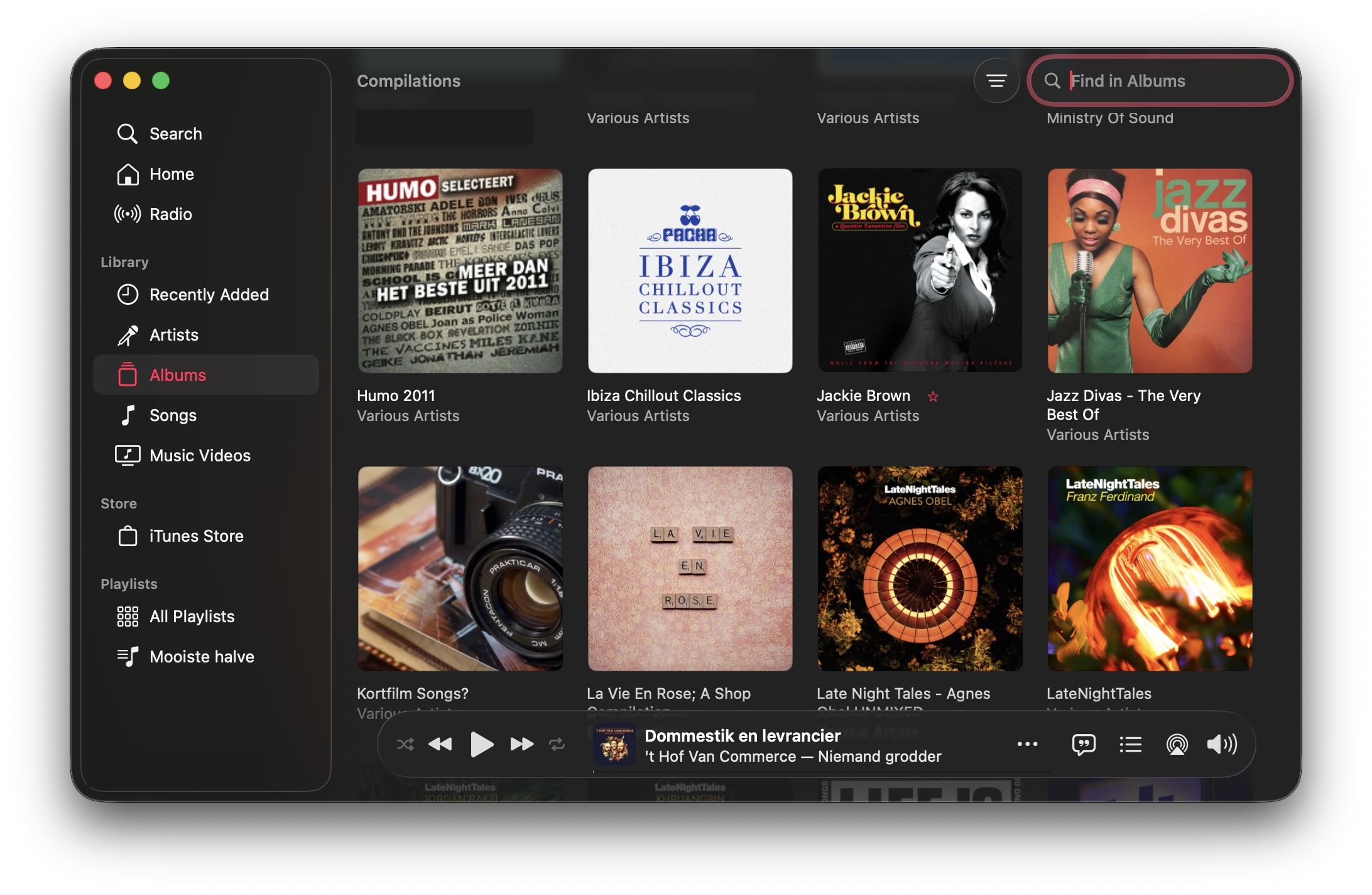The height and width of the screenshot is (895, 1372).
Task: Toggle the favorite star on Jackie Brown
Action: pyautogui.click(x=933, y=396)
